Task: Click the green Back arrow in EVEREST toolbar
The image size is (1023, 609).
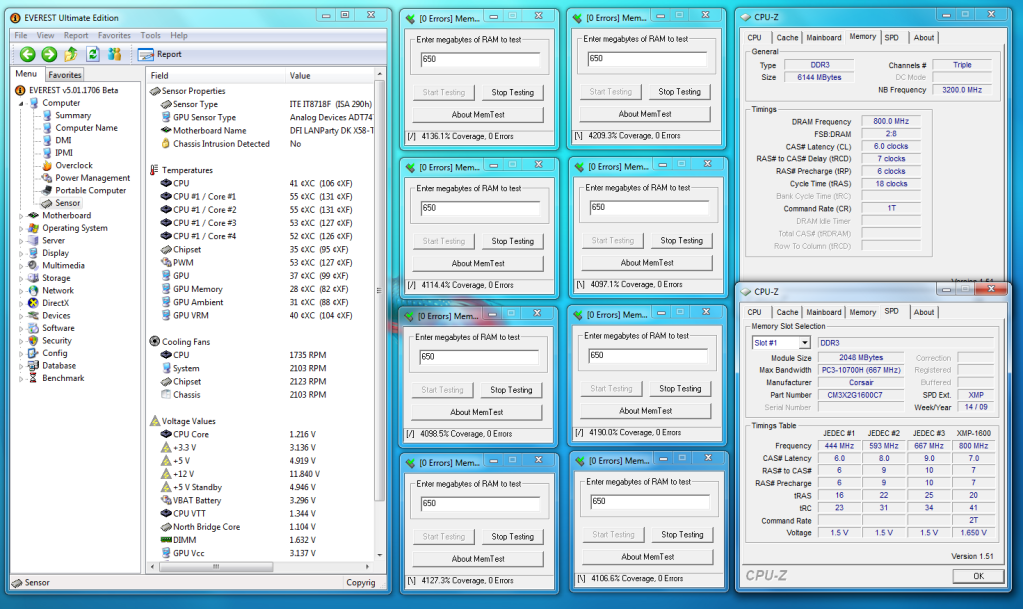Action: click(27, 54)
